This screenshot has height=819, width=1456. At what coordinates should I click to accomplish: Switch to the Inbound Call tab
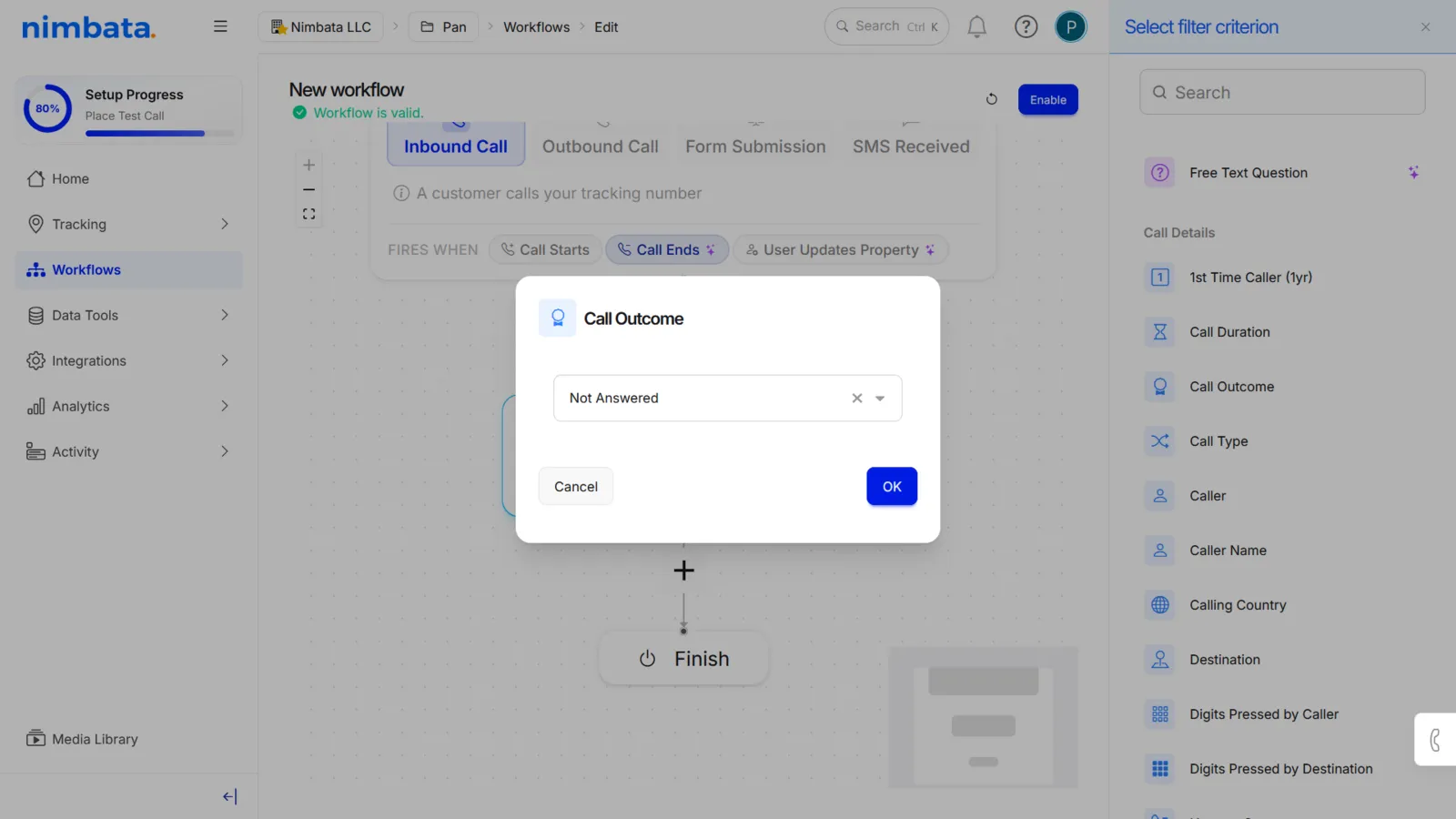point(456,146)
